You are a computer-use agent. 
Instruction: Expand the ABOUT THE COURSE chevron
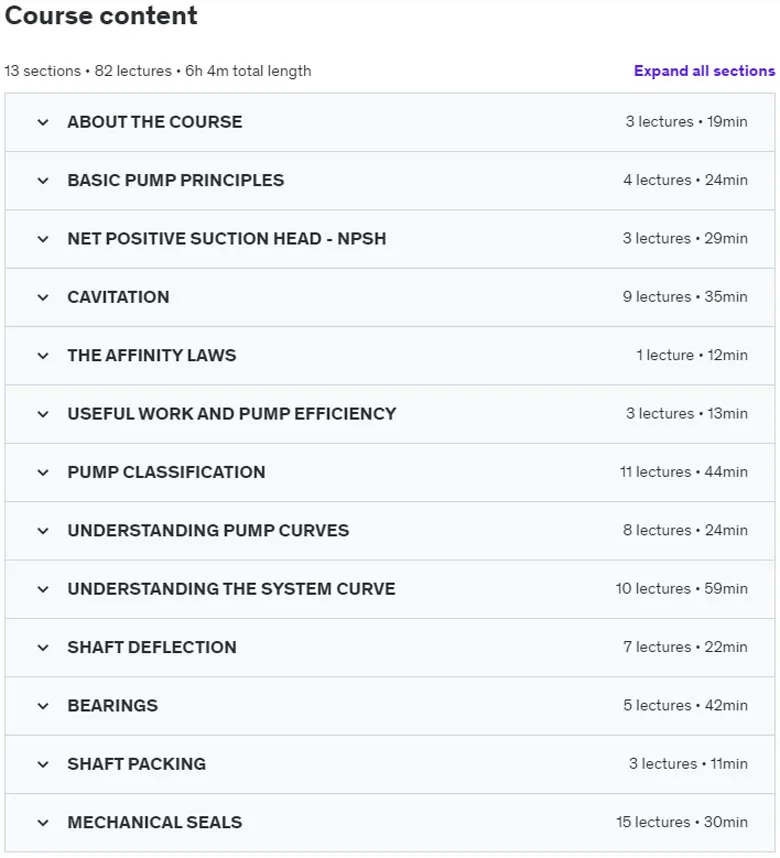pos(43,122)
